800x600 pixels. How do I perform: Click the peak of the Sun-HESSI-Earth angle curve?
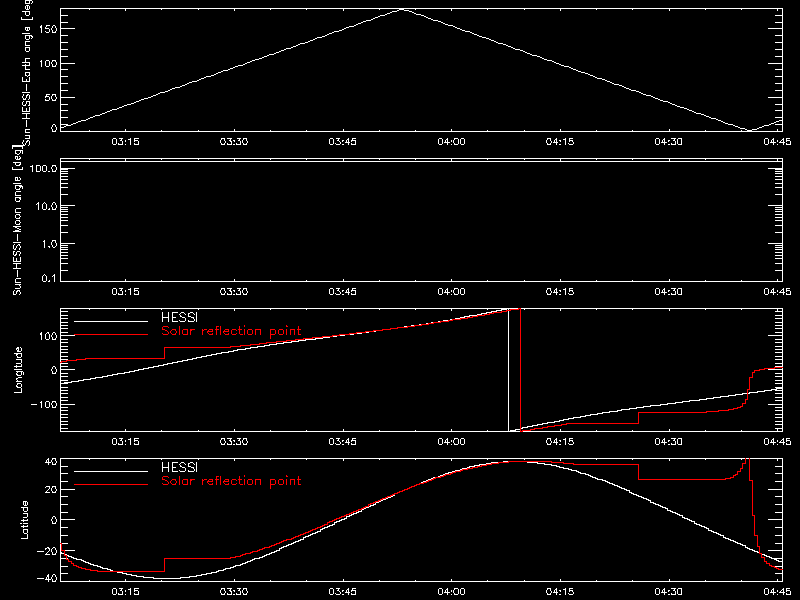pos(404,10)
